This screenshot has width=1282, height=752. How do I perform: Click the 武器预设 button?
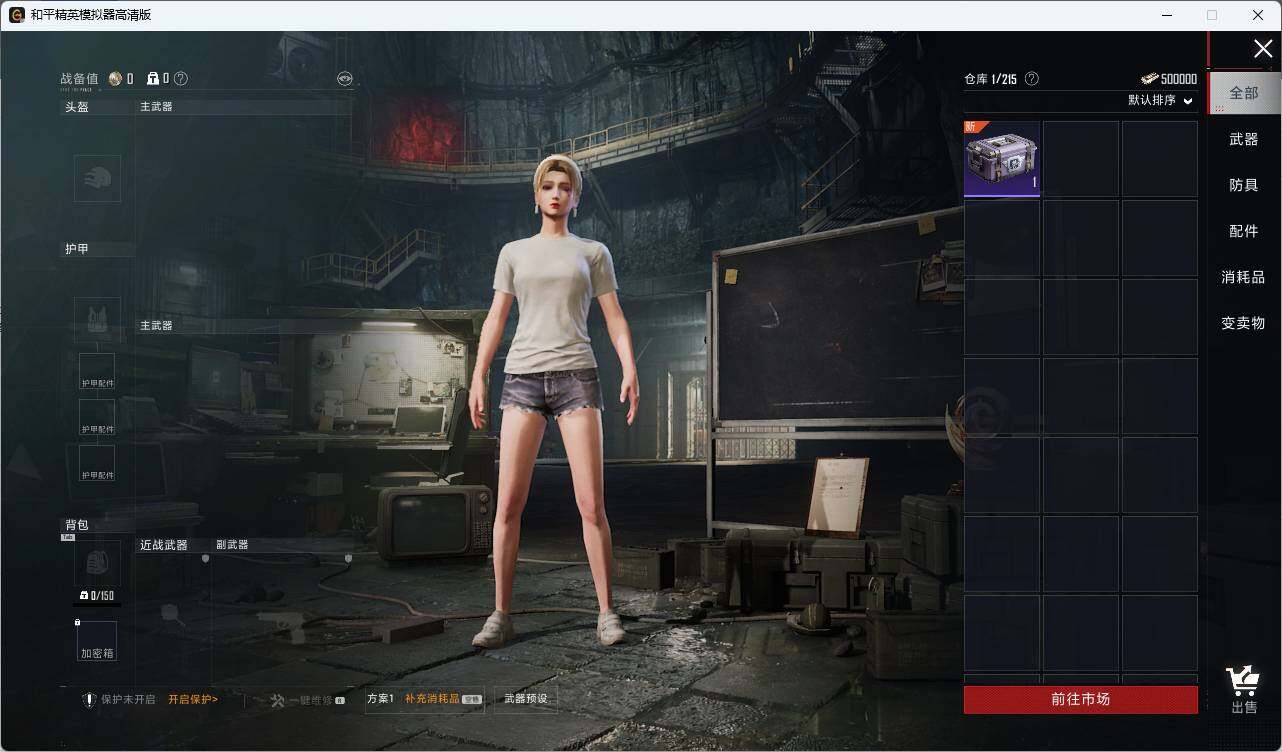pyautogui.click(x=526, y=699)
